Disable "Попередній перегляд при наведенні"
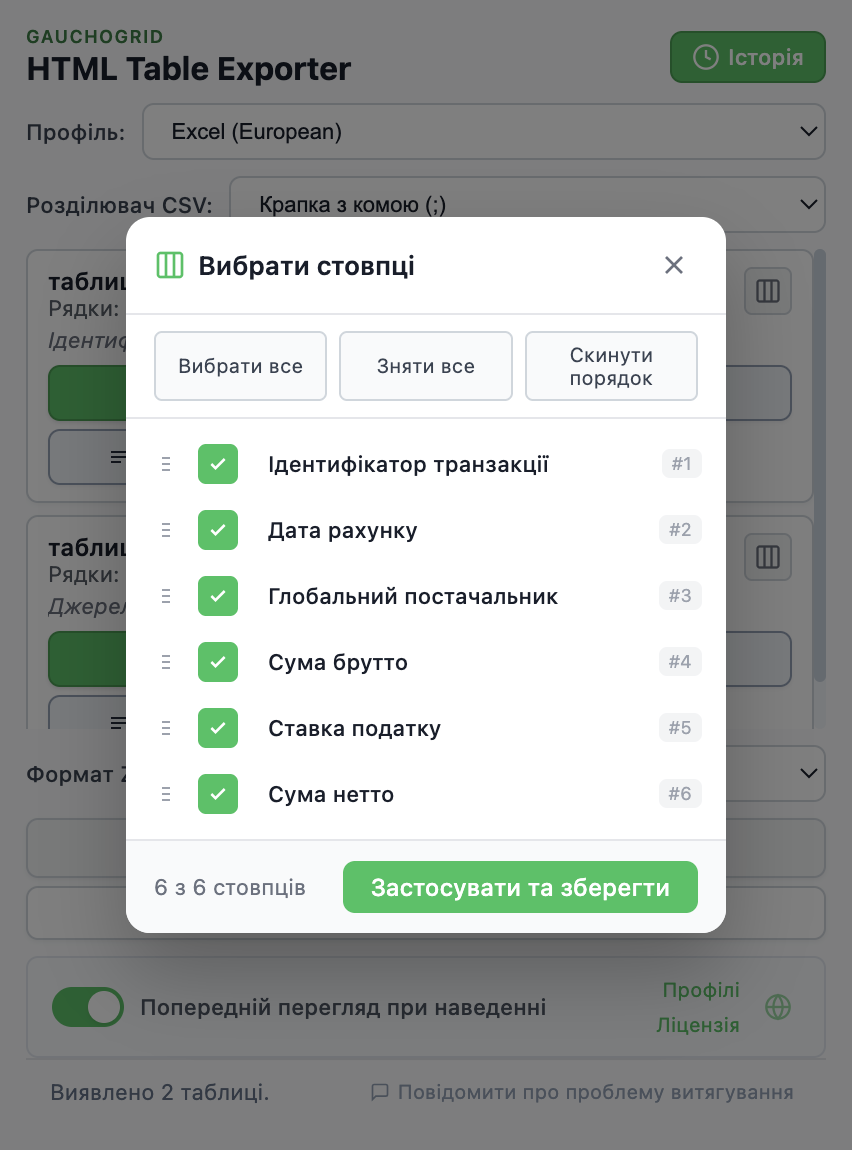Screen dimensions: 852x1150 point(88,1007)
